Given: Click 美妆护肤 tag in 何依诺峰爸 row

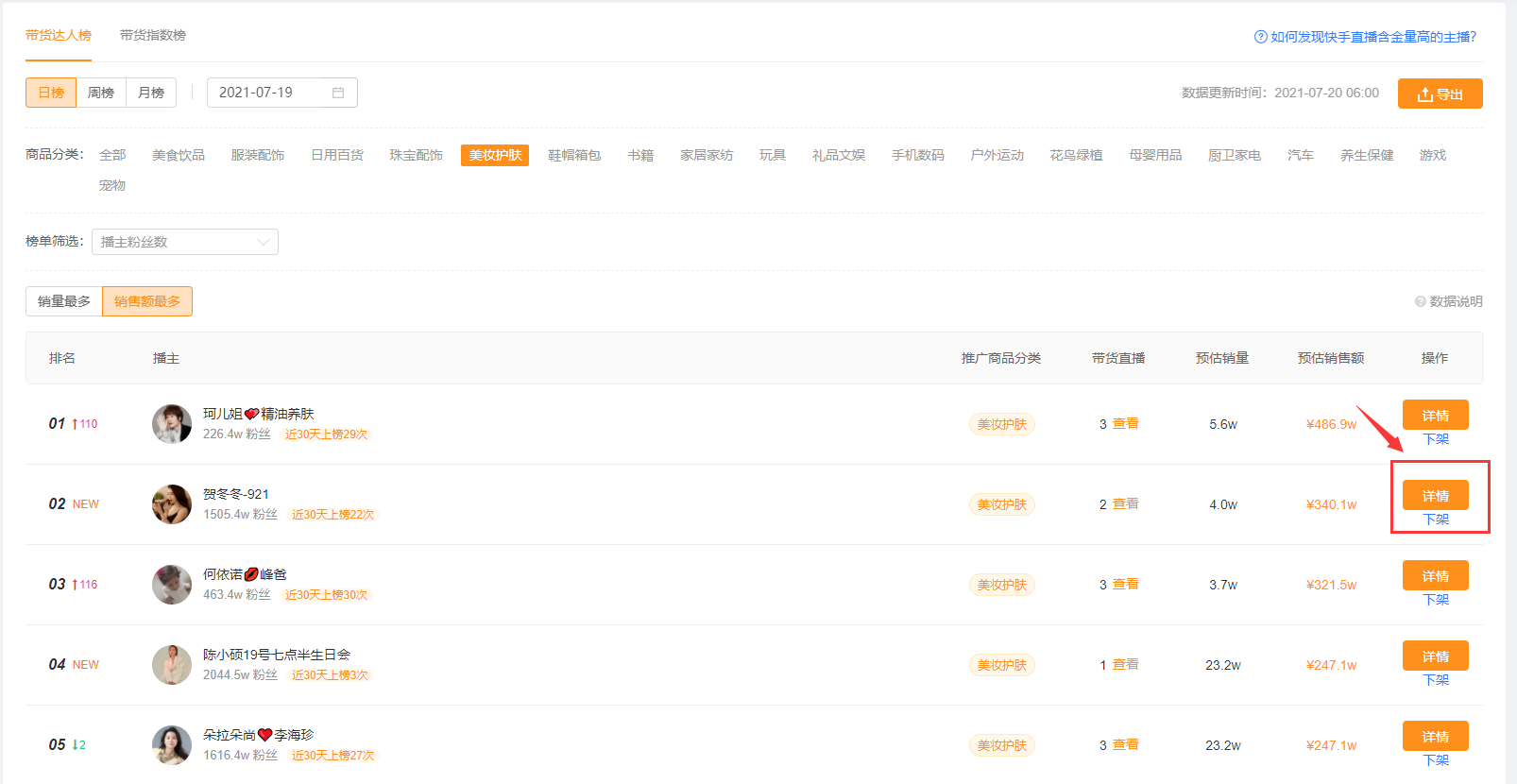Looking at the screenshot, I should 1002,585.
